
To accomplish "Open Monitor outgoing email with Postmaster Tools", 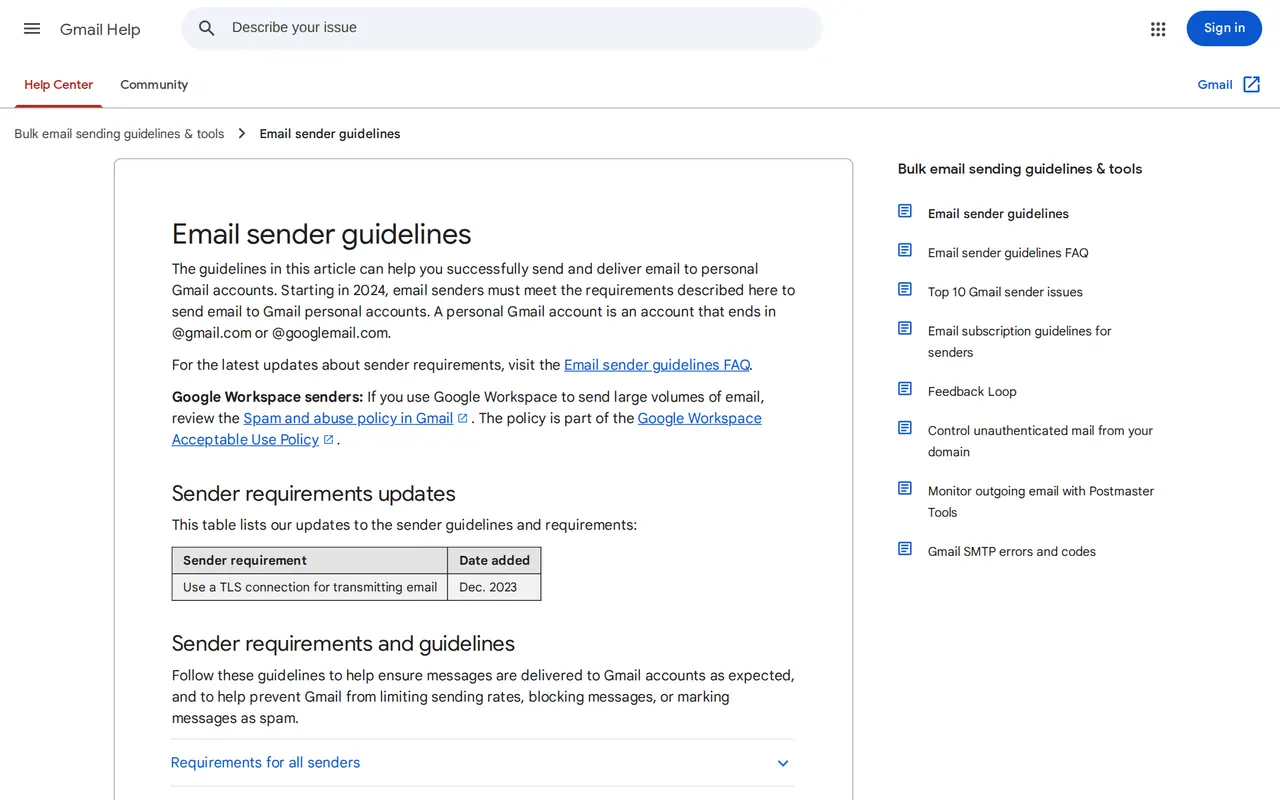I will [x=1041, y=502].
